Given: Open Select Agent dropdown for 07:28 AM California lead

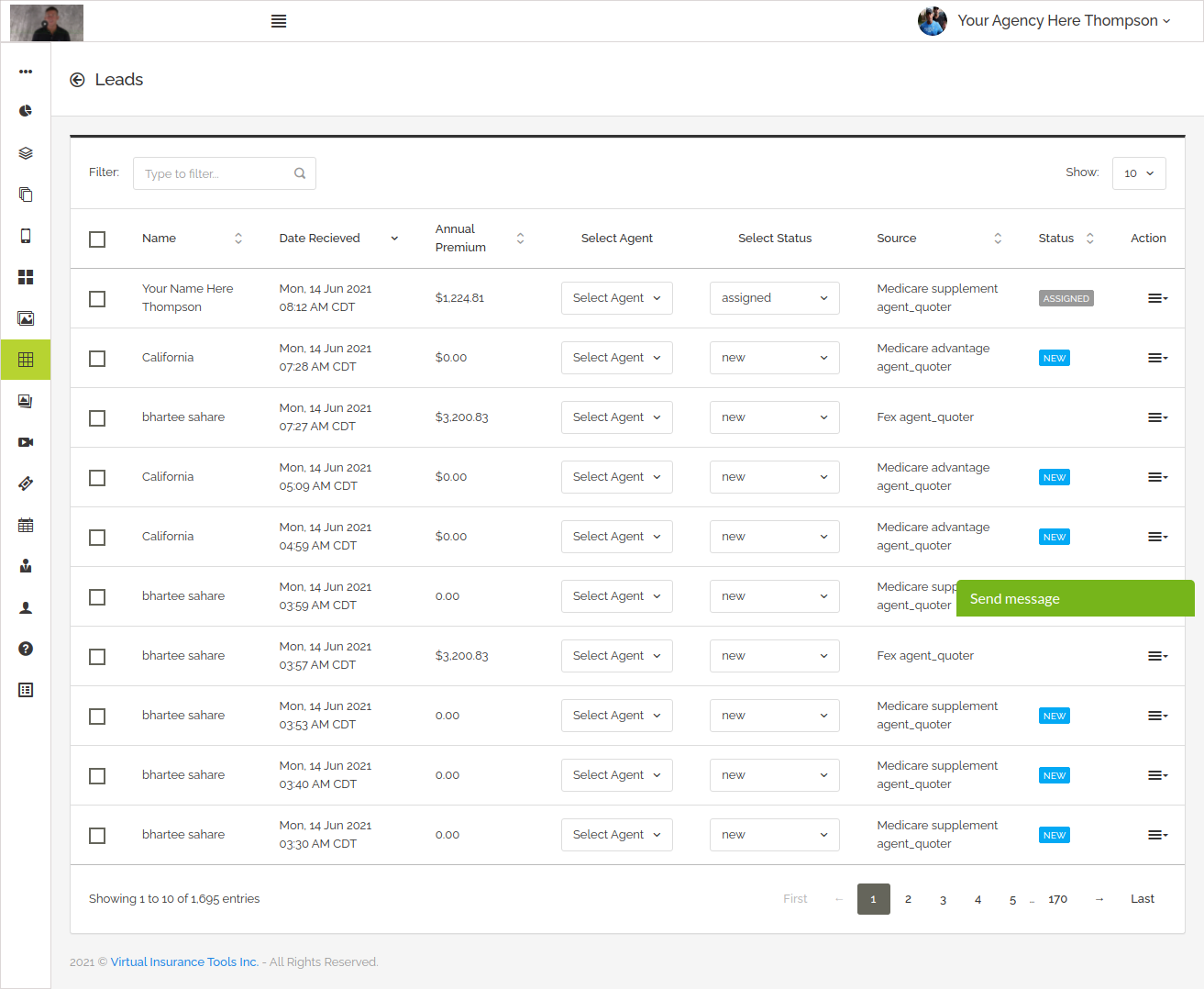Looking at the screenshot, I should [616, 358].
